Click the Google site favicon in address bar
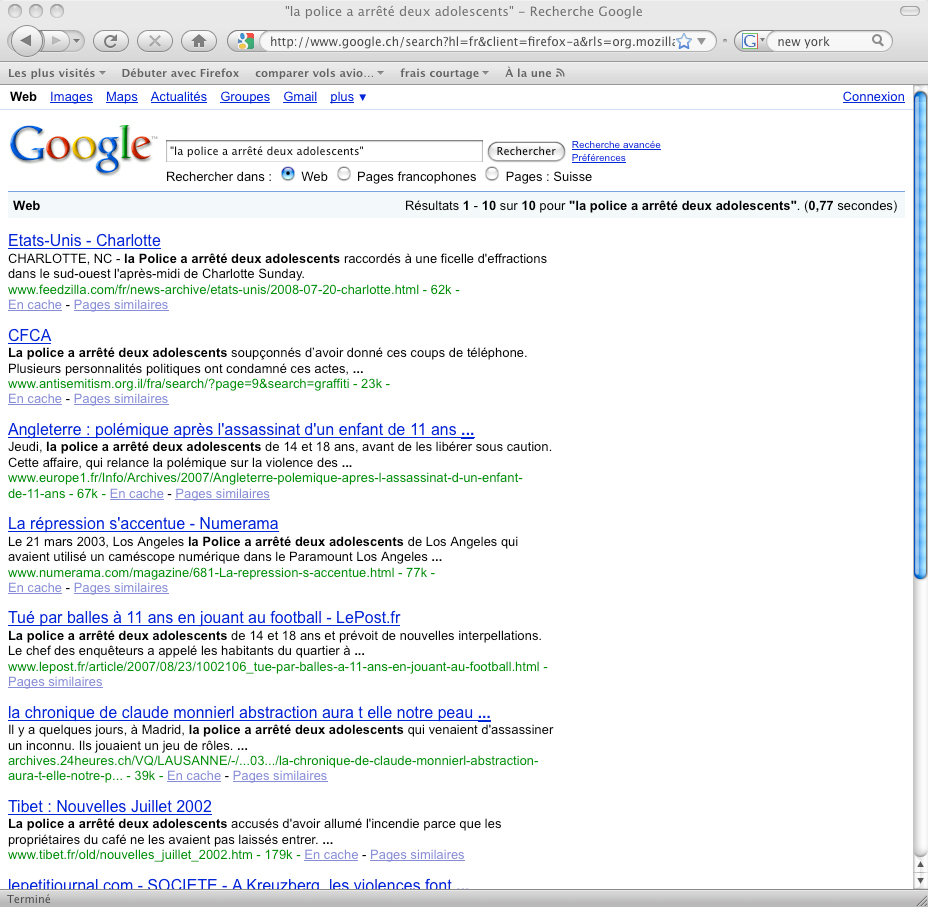This screenshot has height=907, width=928. coord(245,41)
